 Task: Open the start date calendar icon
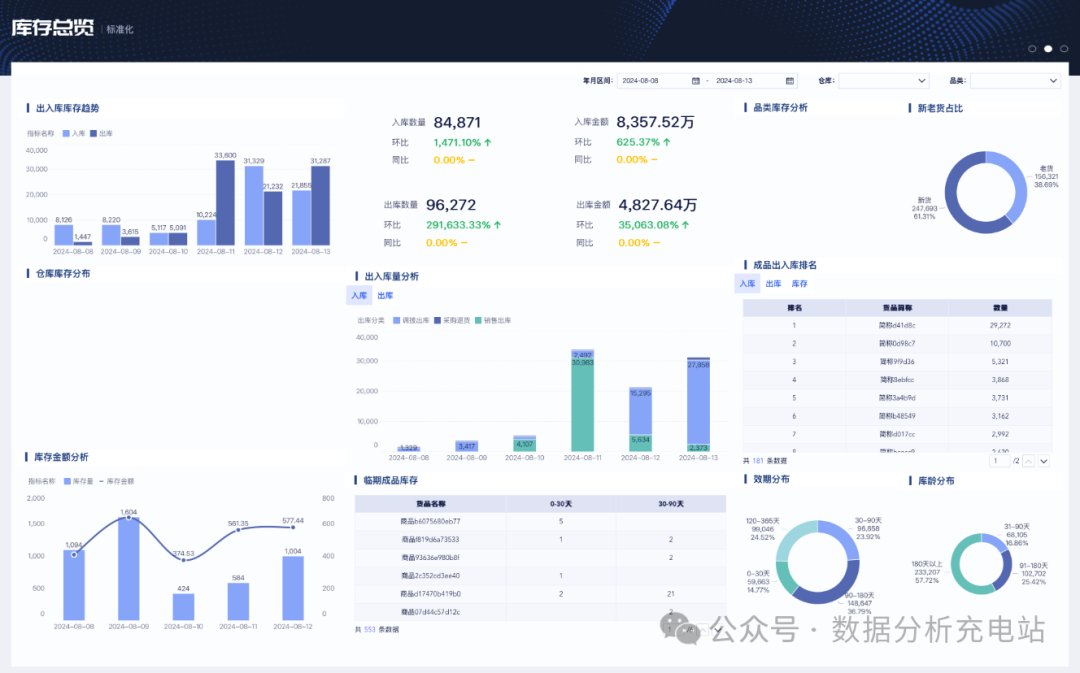(696, 81)
